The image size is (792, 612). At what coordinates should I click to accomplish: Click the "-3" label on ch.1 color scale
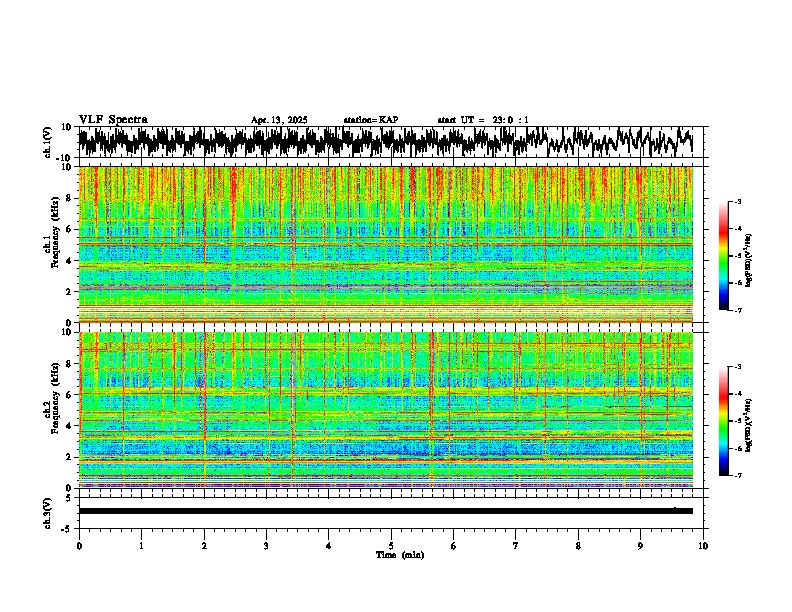point(737,201)
